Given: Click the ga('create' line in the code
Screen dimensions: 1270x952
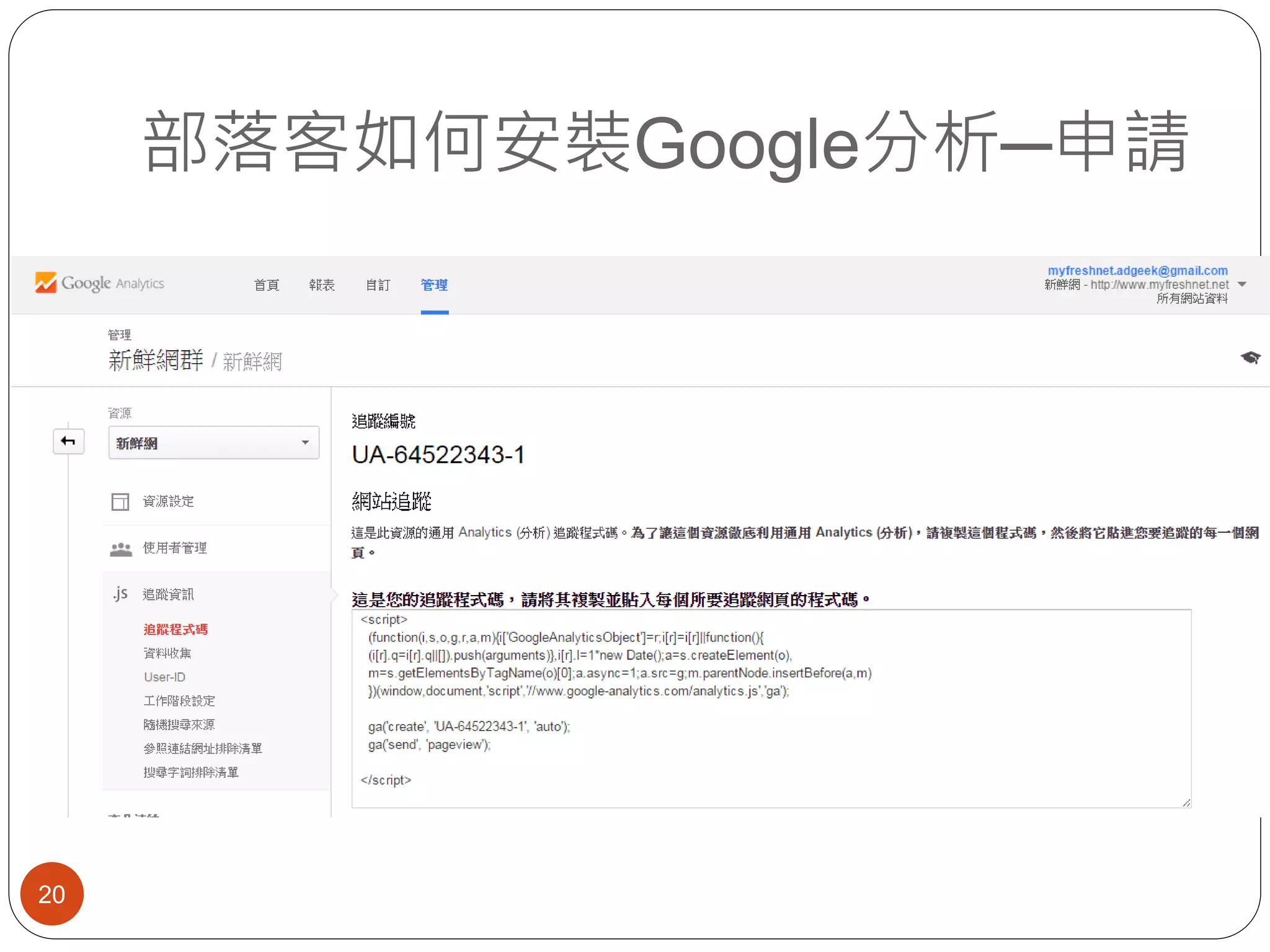Looking at the screenshot, I should coord(469,726).
